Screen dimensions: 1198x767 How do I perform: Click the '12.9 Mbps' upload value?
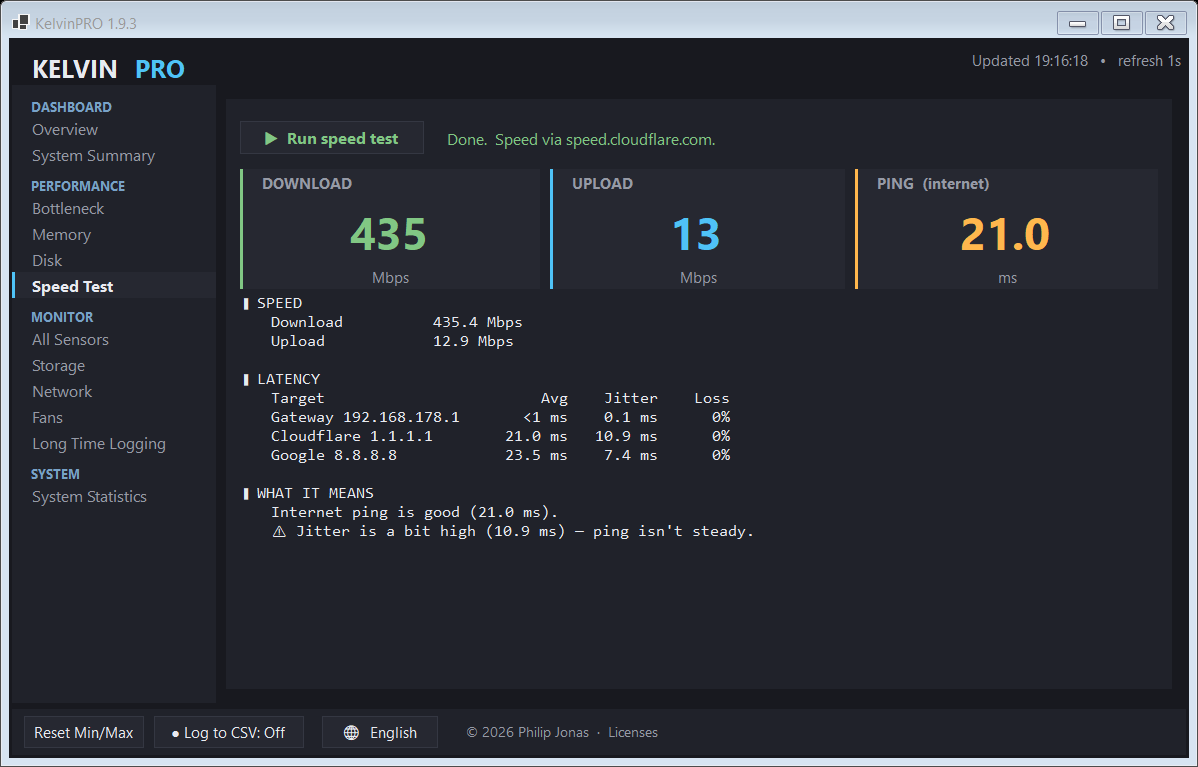click(473, 341)
